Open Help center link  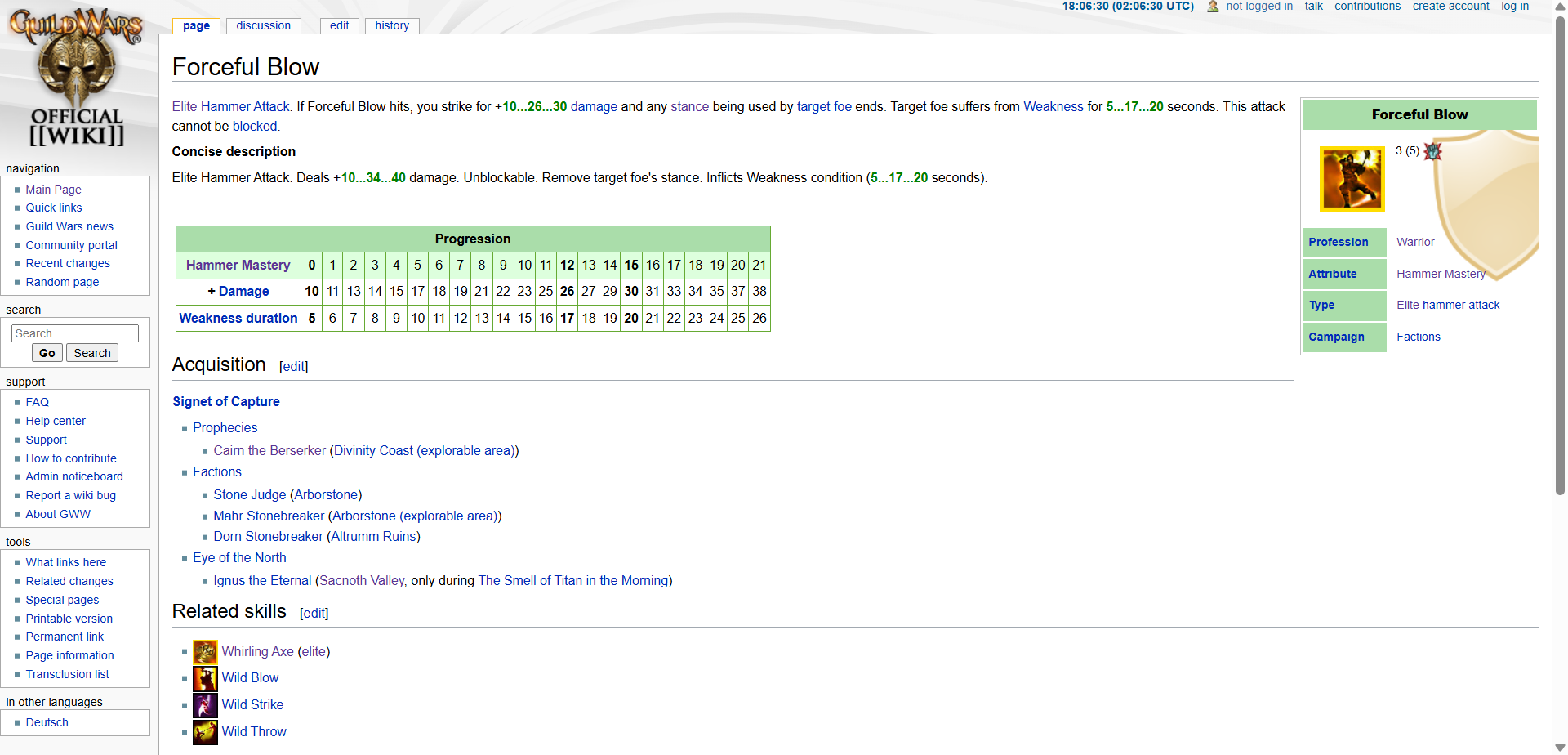[56, 421]
